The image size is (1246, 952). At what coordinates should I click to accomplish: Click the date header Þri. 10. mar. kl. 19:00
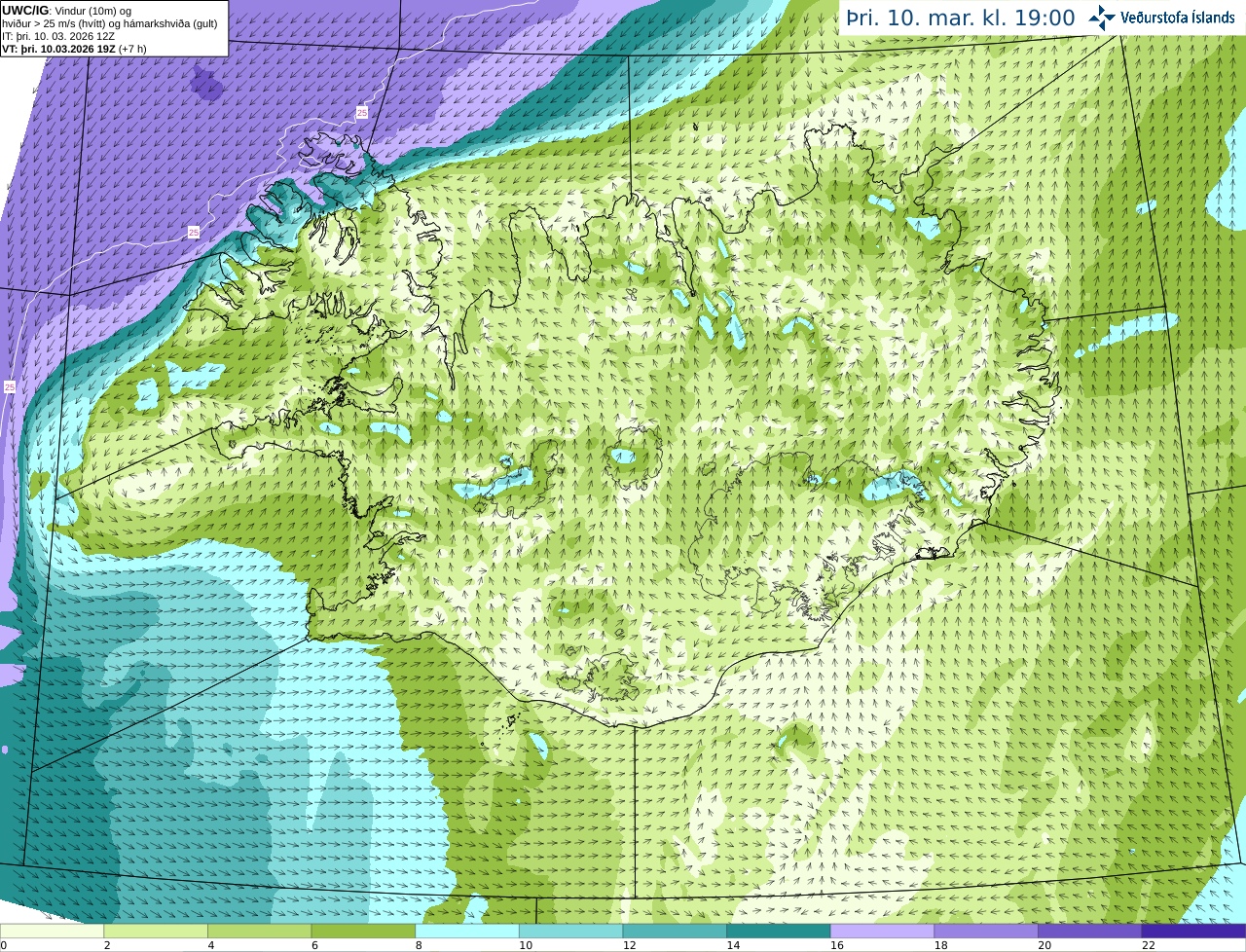point(961,18)
